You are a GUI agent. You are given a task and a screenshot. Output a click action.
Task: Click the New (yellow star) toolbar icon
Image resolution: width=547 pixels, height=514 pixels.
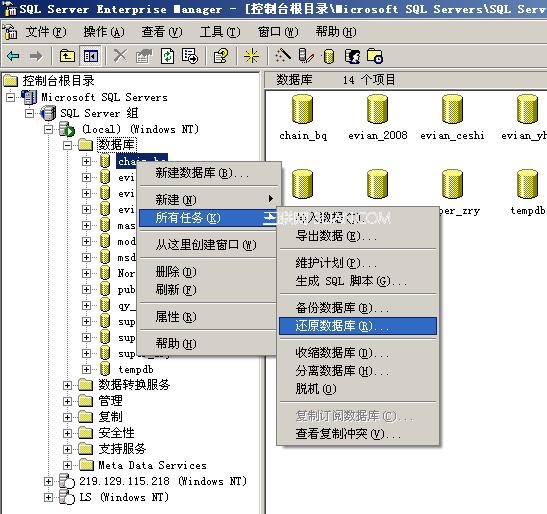[252, 56]
